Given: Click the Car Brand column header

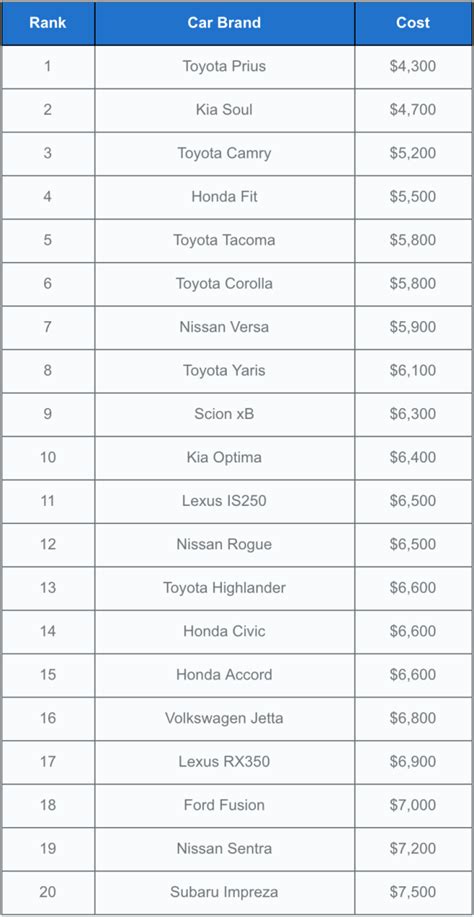Looking at the screenshot, I should click(224, 23).
